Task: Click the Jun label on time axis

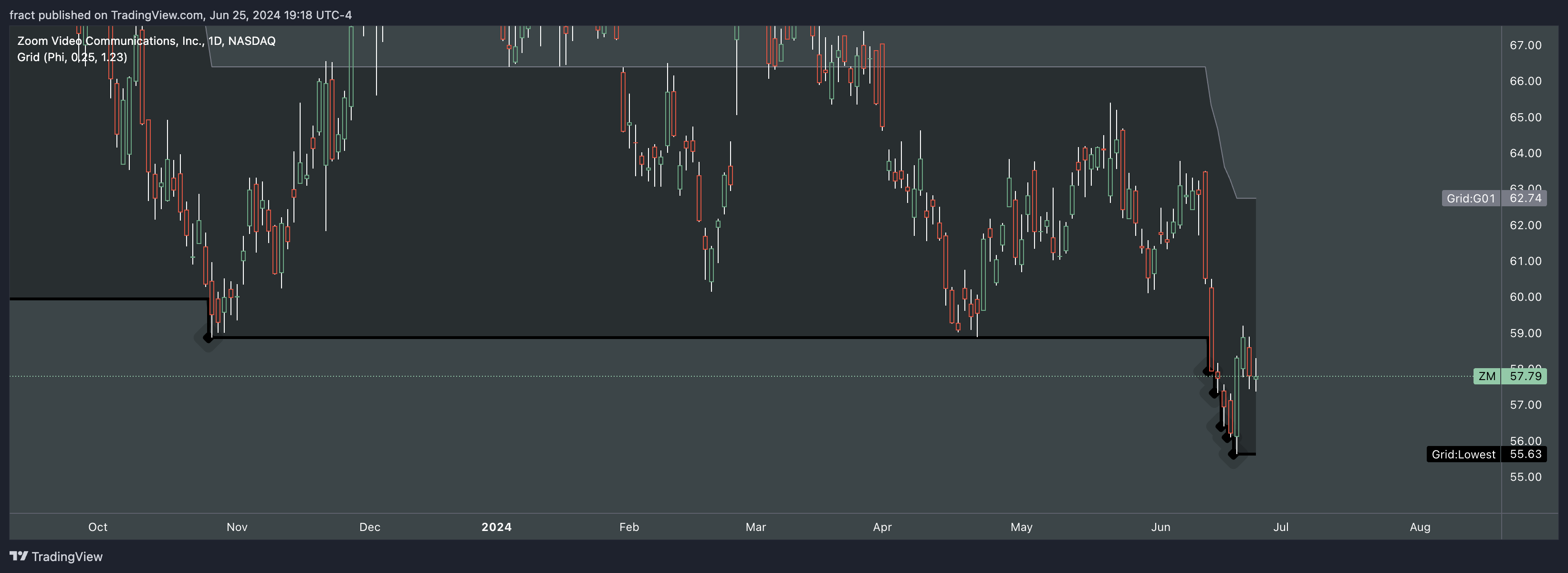Action: pyautogui.click(x=1161, y=527)
